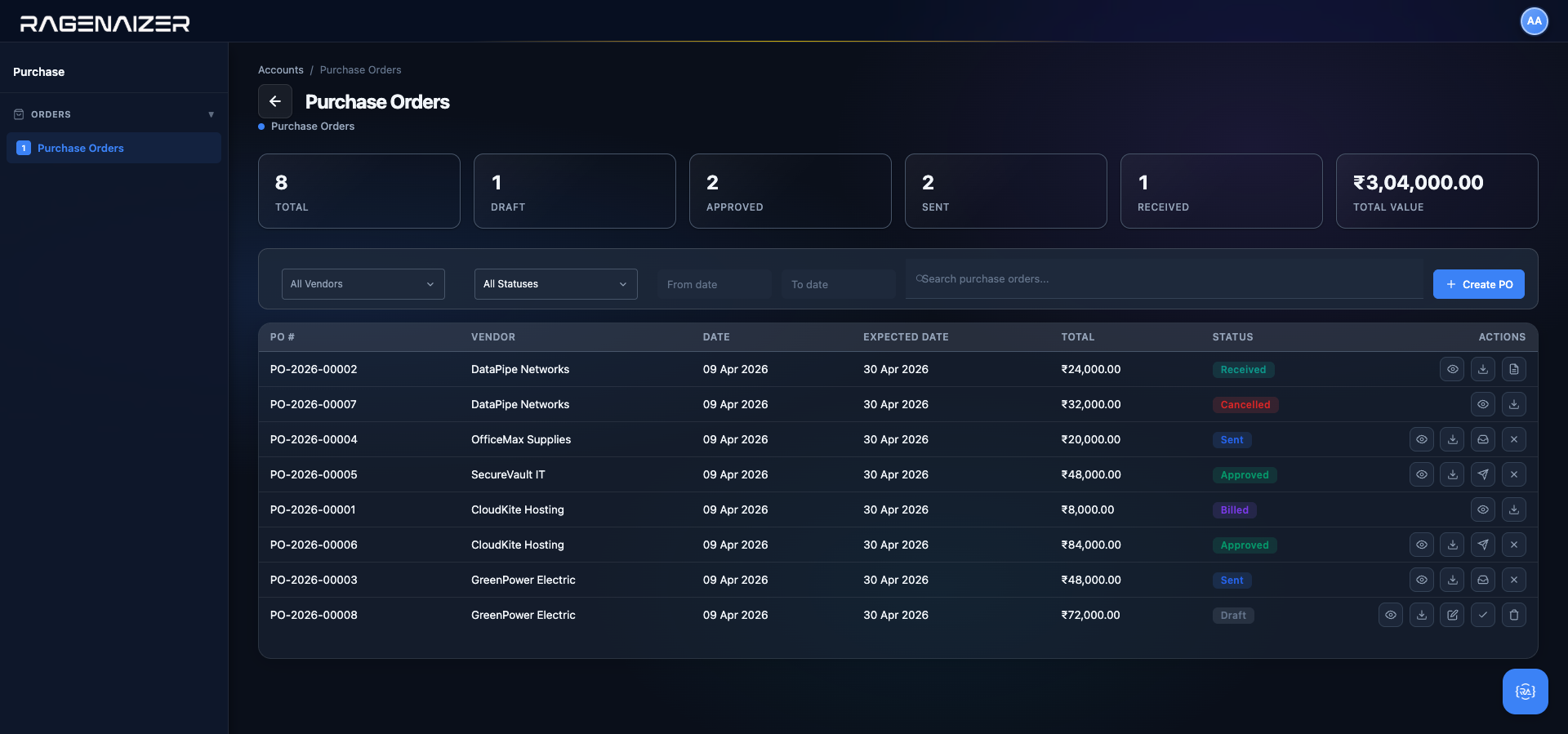Click the Billed status badge
The height and width of the screenshot is (734, 1568).
pos(1235,510)
